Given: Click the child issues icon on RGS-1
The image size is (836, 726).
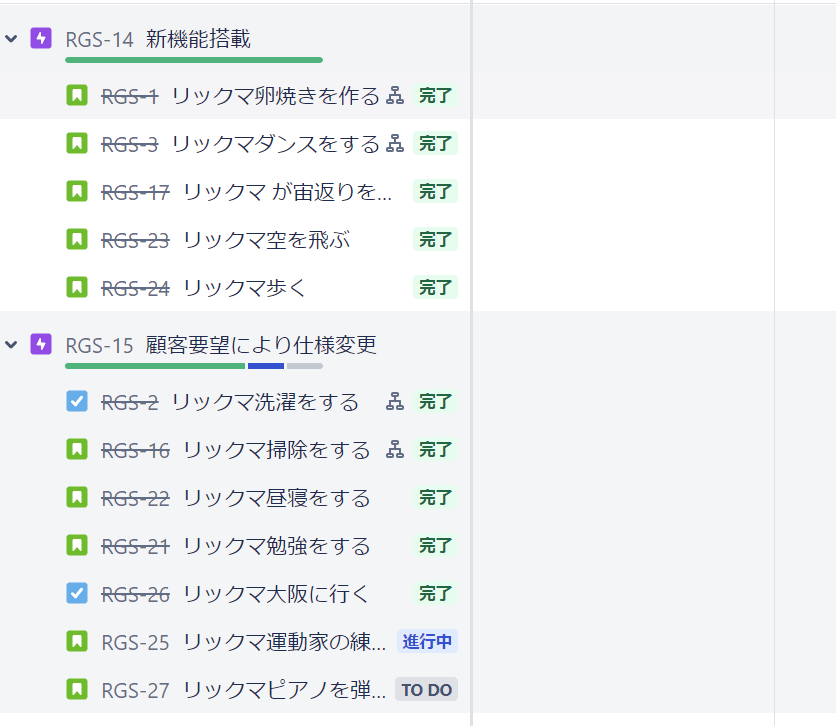Looking at the screenshot, I should click(395, 96).
